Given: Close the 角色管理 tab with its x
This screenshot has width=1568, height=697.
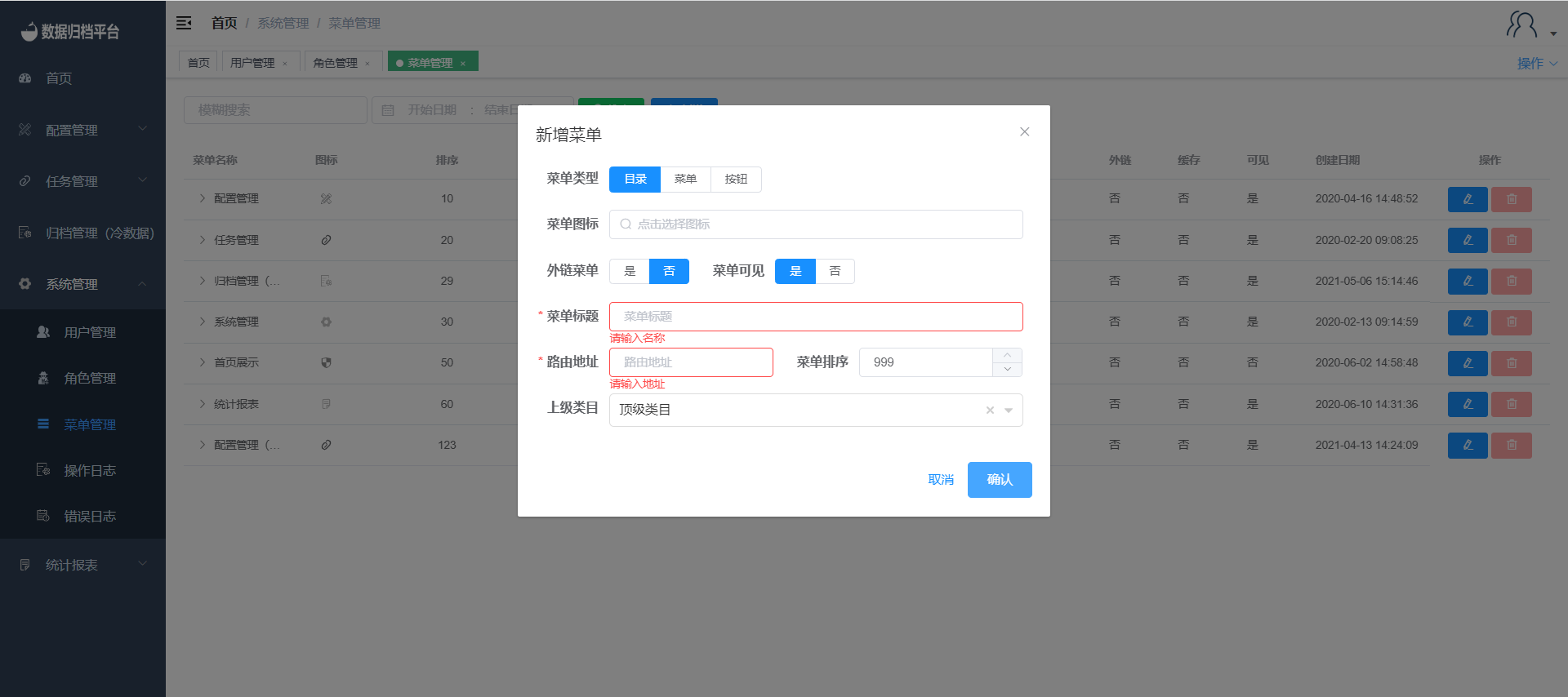Looking at the screenshot, I should click(x=367, y=64).
